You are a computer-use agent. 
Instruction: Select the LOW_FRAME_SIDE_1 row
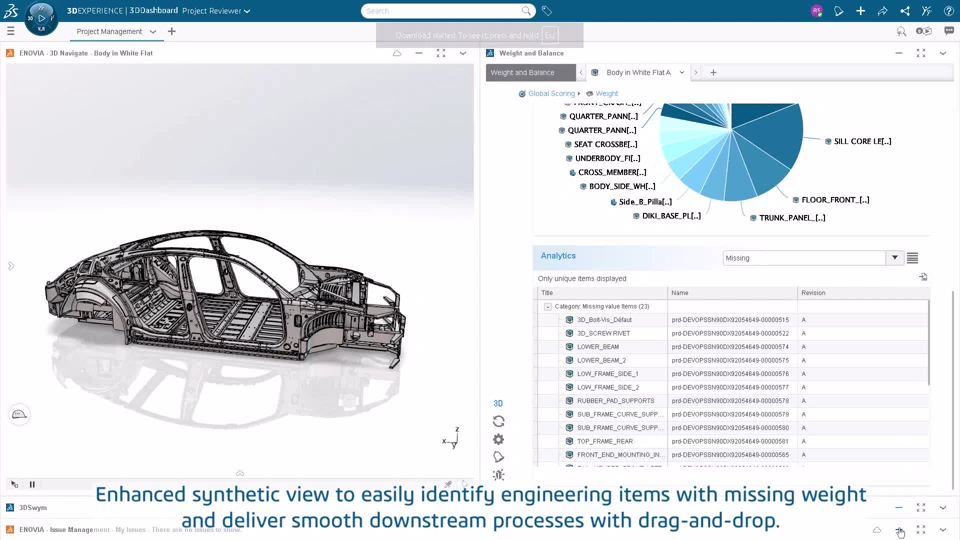(x=733, y=373)
